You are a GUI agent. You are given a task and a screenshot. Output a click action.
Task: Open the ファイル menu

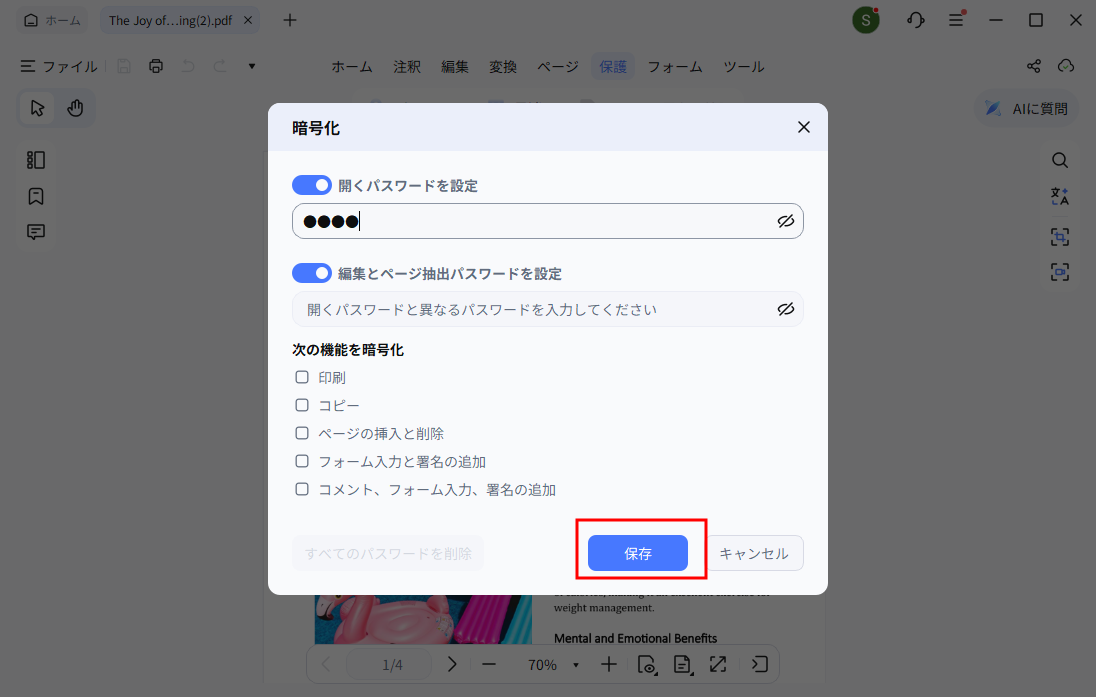pyautogui.click(x=58, y=66)
